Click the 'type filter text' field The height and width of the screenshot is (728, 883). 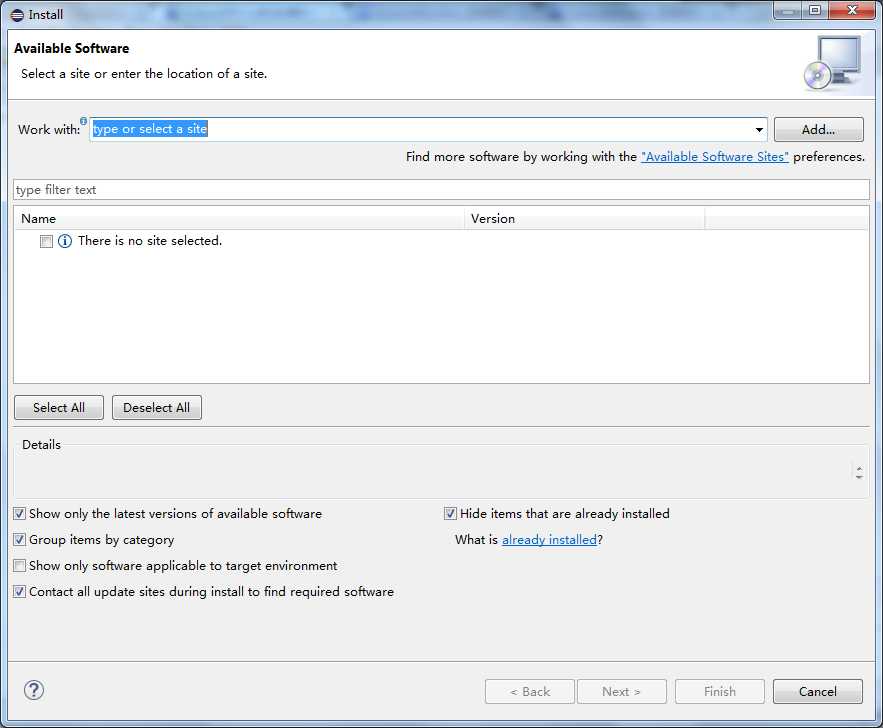tap(442, 190)
